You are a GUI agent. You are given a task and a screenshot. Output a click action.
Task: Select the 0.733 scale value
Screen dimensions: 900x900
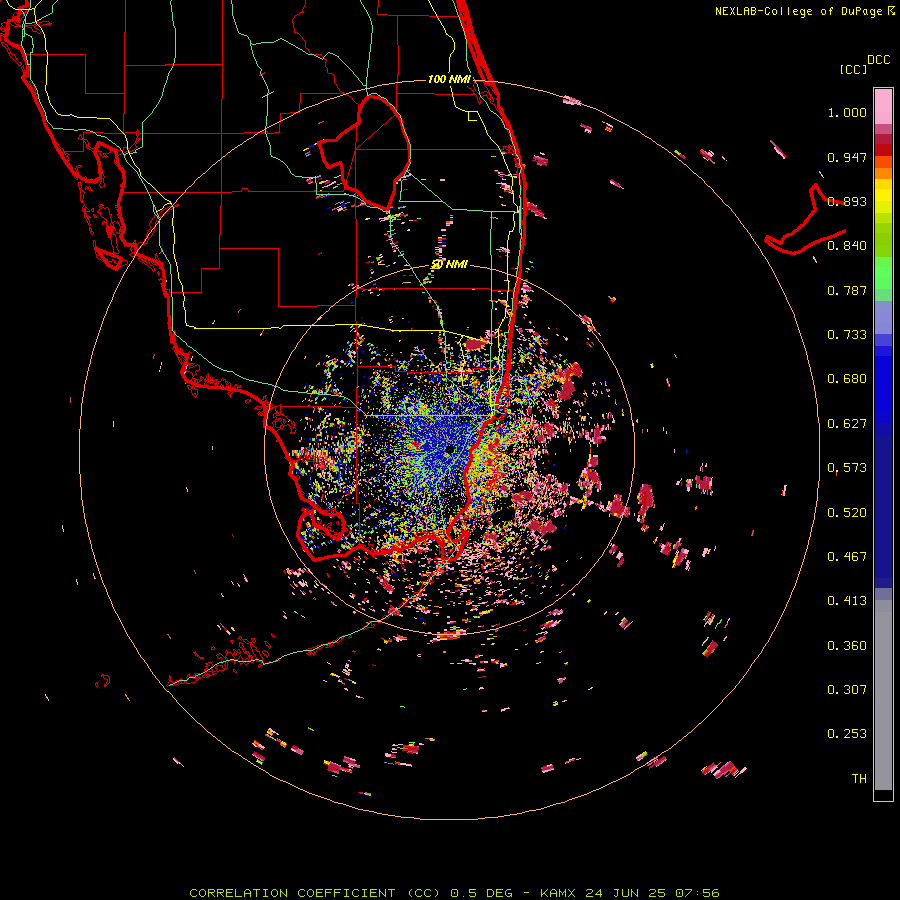(847, 335)
